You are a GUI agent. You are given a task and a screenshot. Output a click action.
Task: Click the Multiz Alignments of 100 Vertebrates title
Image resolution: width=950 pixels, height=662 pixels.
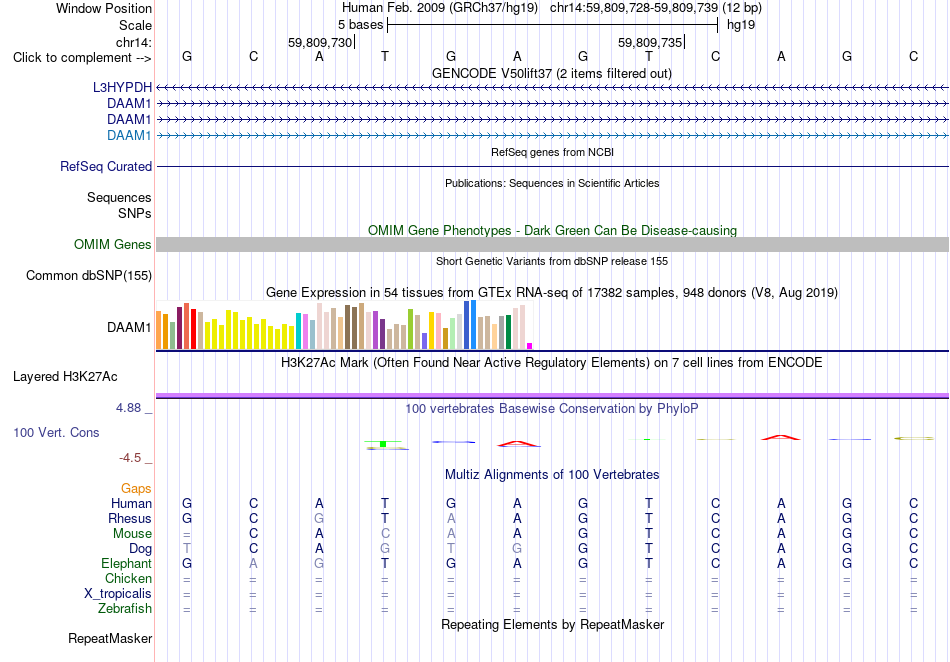click(x=552, y=474)
